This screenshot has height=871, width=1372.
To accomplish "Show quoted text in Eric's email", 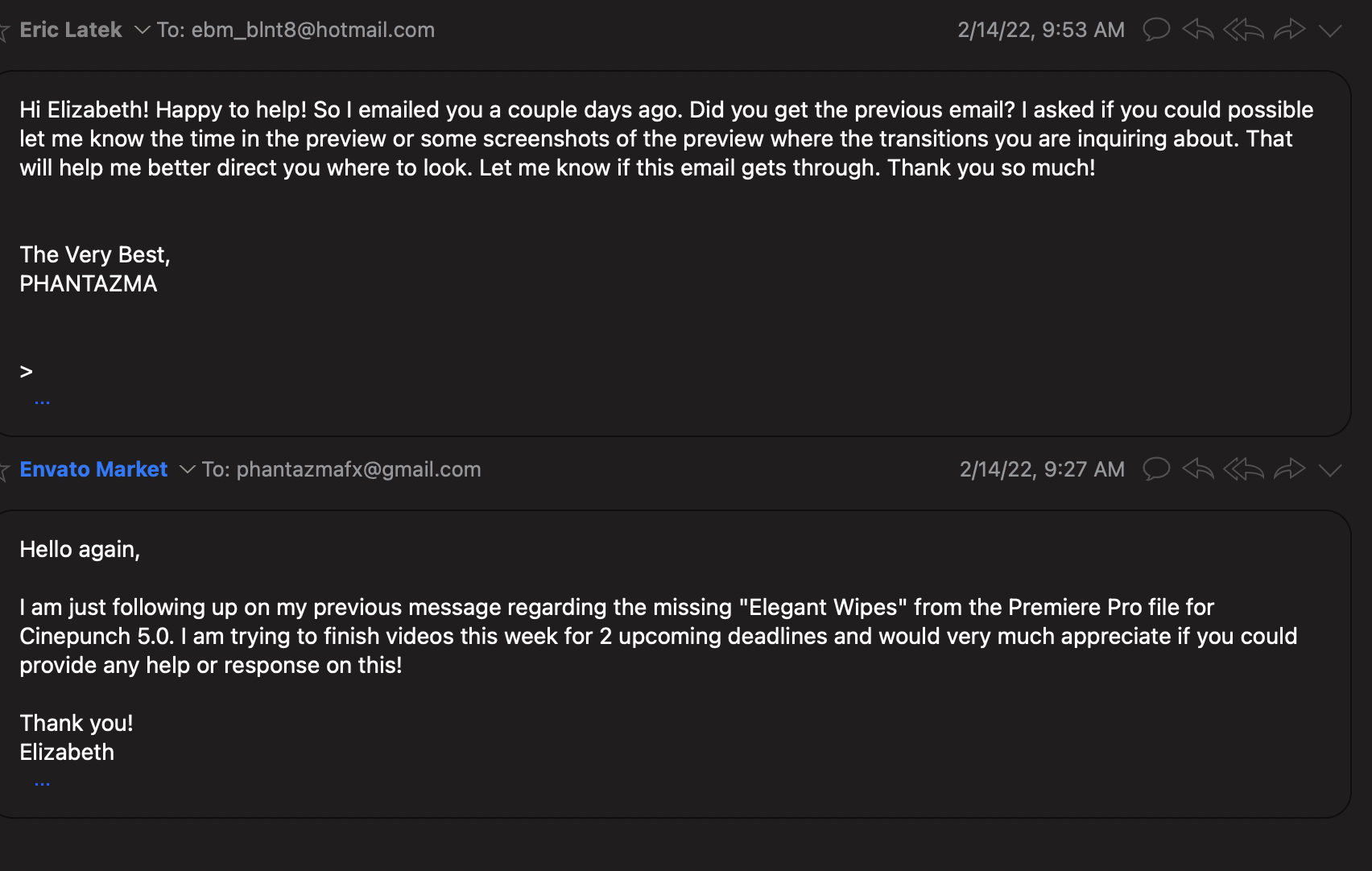I will (43, 401).
